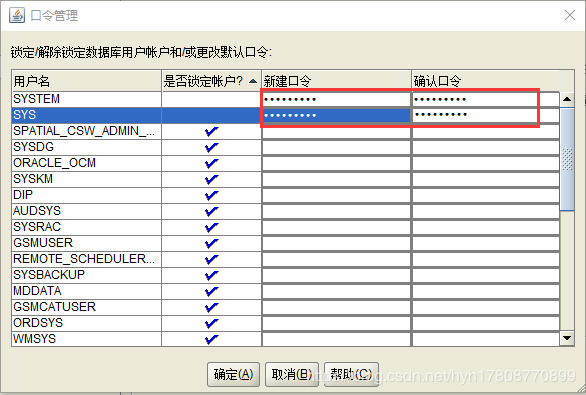Select the AUDSYS user name
Viewport: 586px width, 395px height.
click(37, 211)
